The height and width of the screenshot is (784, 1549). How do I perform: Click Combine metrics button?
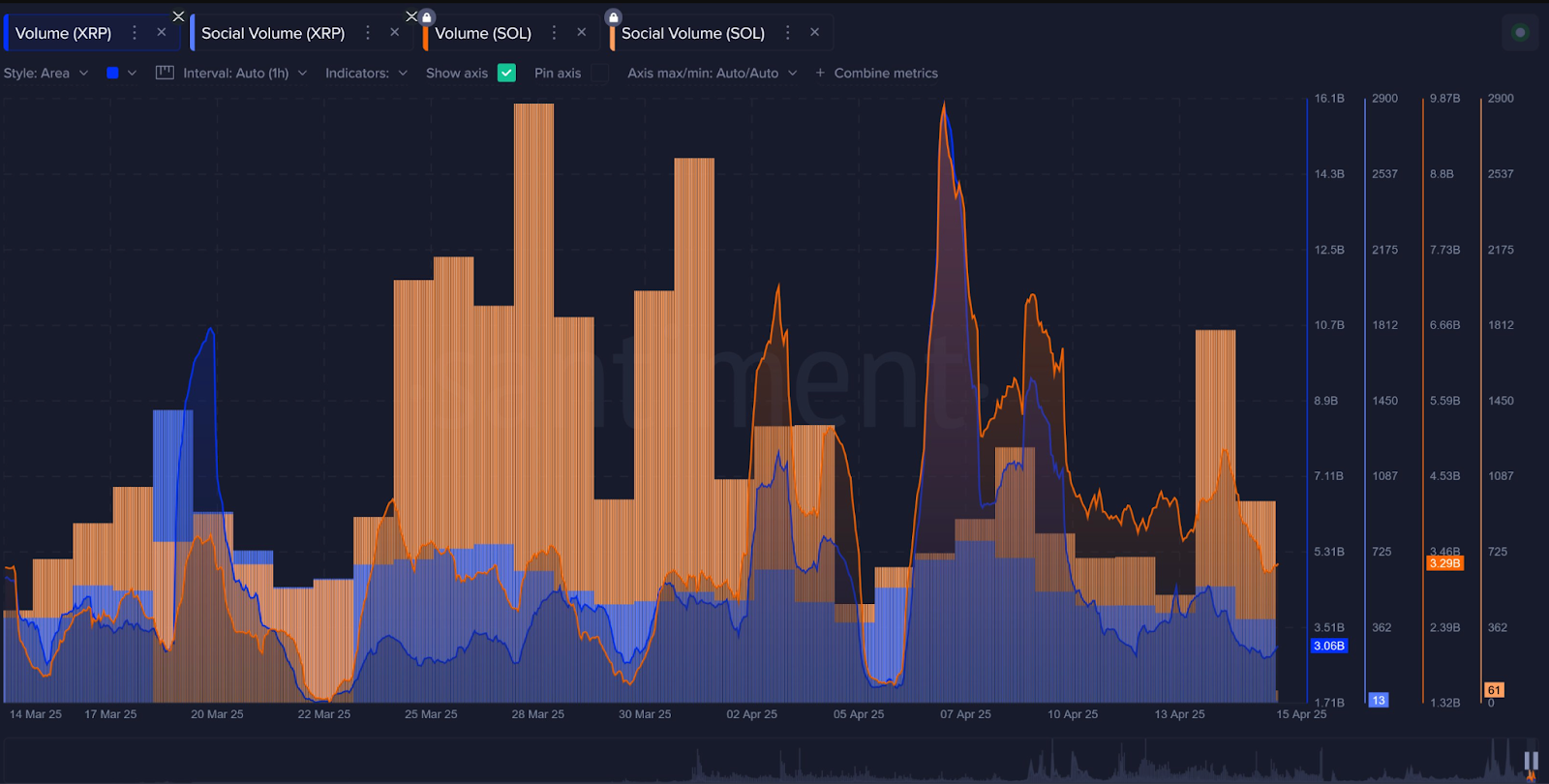pos(876,74)
